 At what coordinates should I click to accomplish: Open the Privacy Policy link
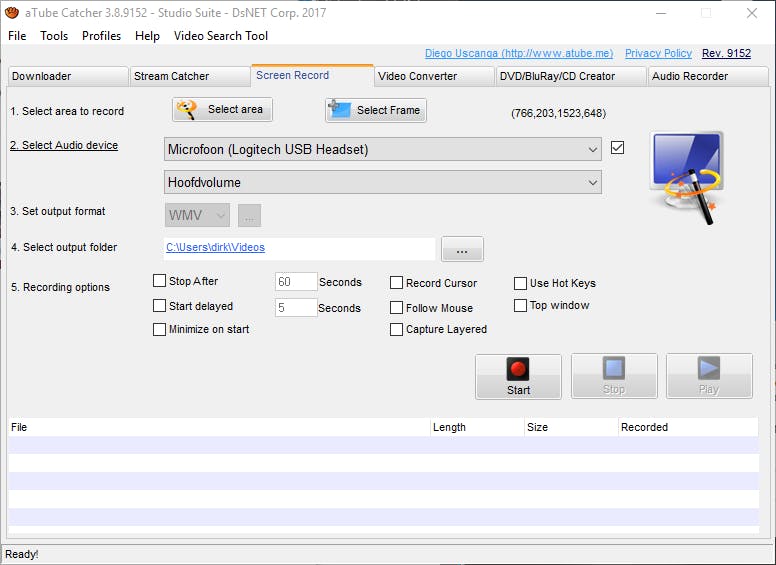pos(658,53)
